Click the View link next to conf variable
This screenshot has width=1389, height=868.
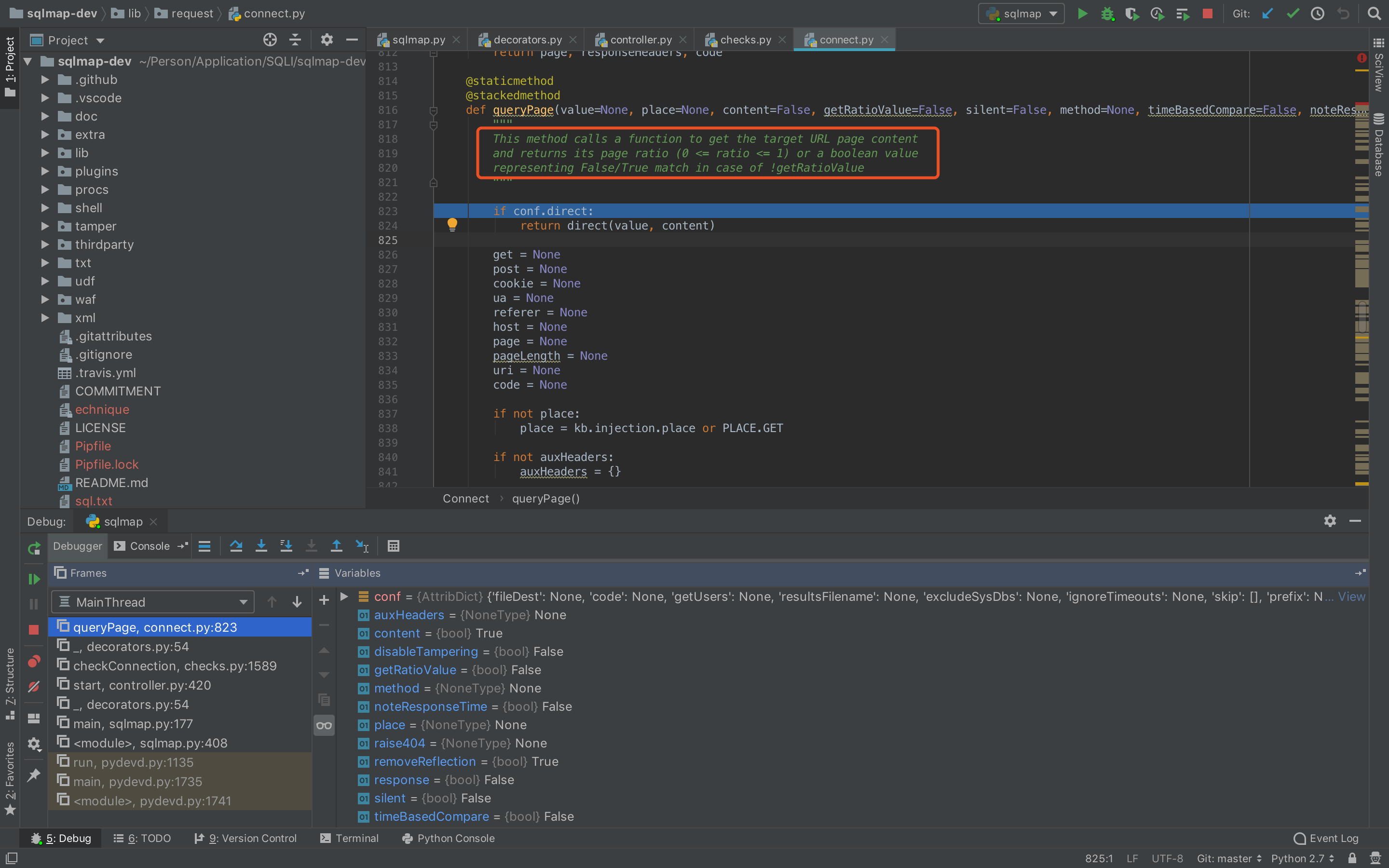[1352, 597]
